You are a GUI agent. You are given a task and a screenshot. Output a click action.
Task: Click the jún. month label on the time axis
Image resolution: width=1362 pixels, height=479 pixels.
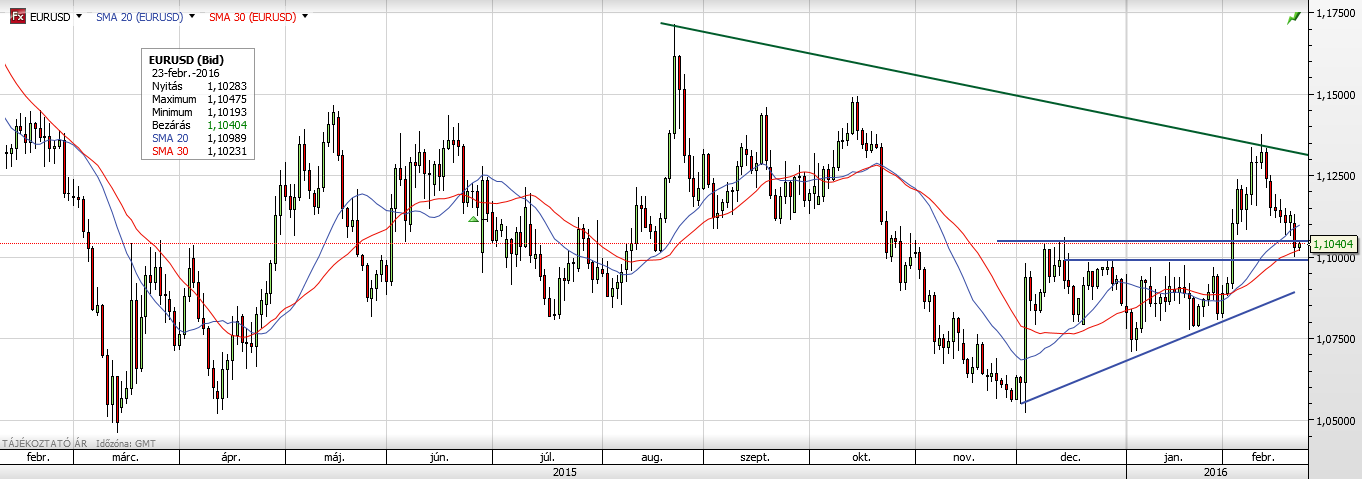(x=438, y=457)
